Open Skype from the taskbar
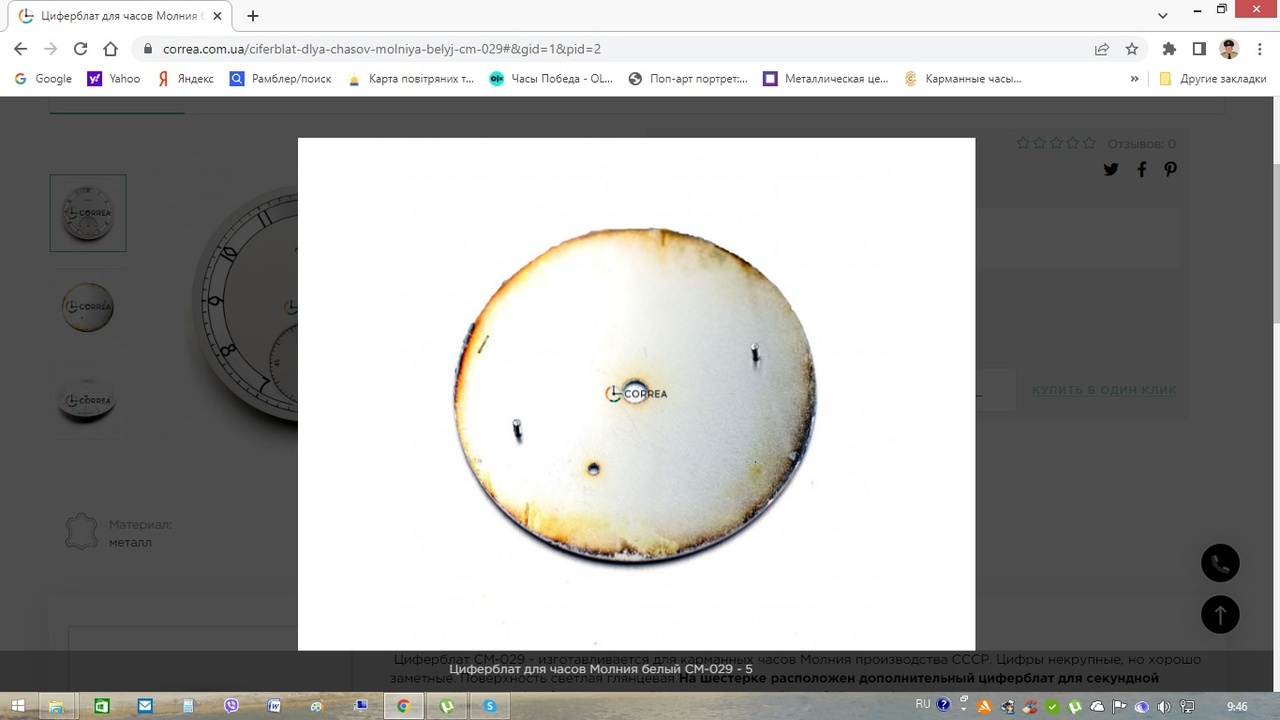The image size is (1280, 720). pos(490,706)
